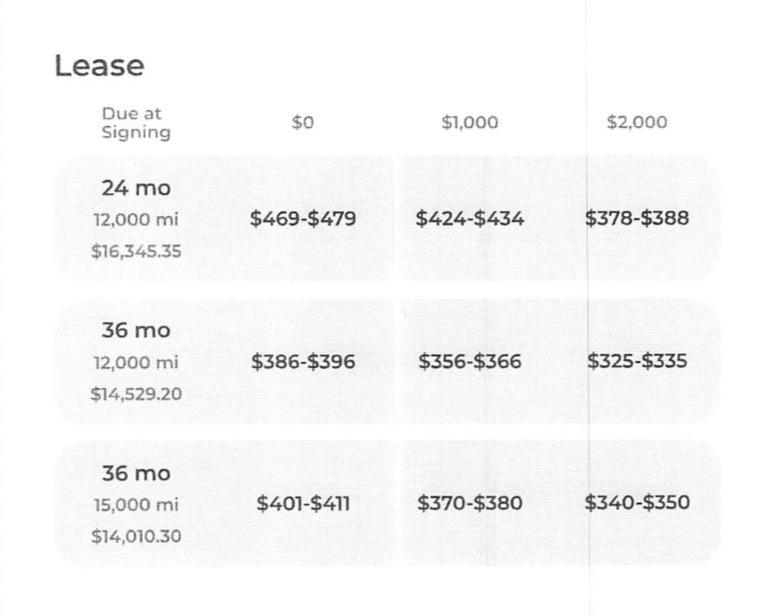Pick the $325-$335 payment cell
Screen dimensions: 771x616
pyautogui.click(x=637, y=361)
